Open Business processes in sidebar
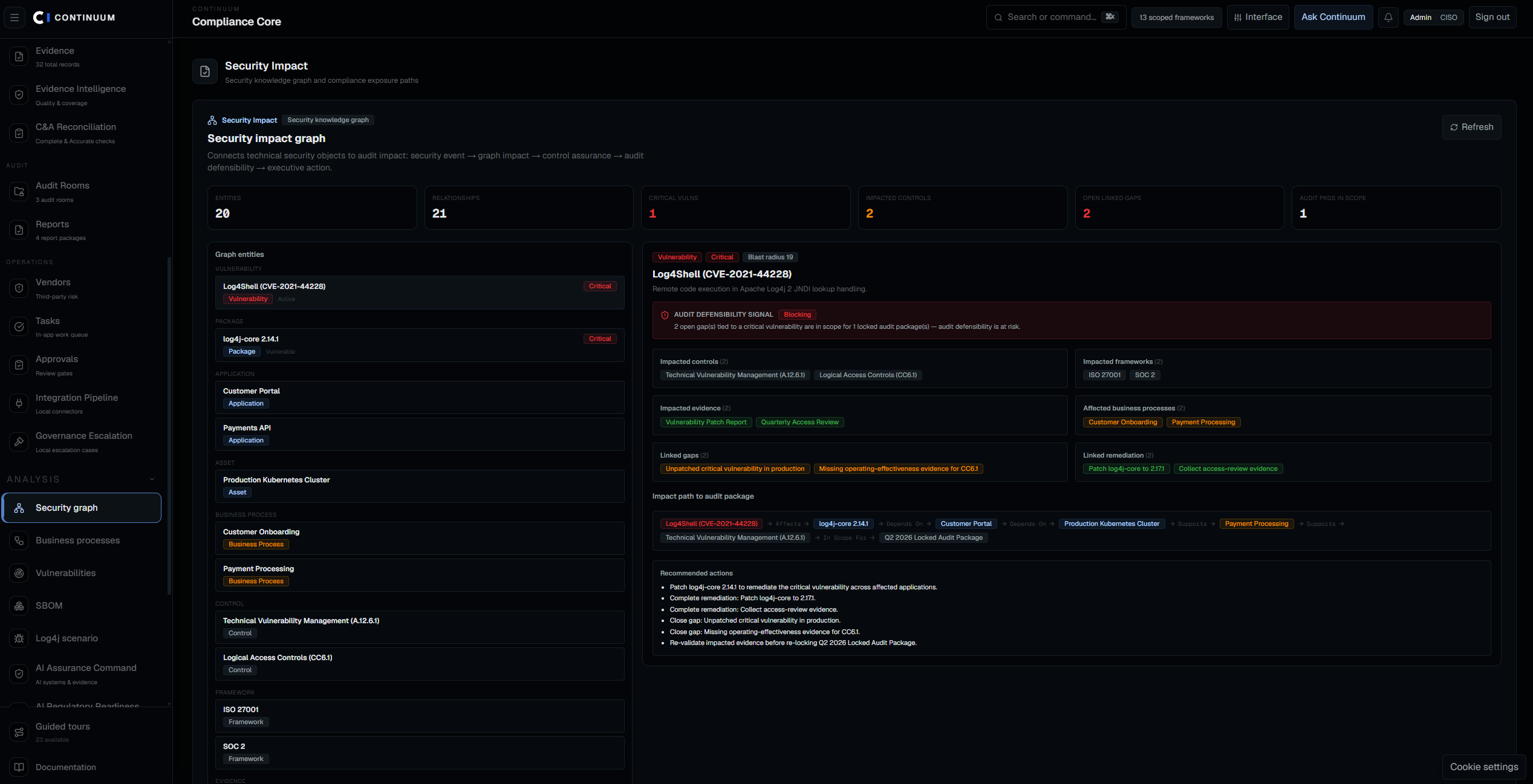This screenshot has width=1533, height=784. pyautogui.click(x=82, y=540)
